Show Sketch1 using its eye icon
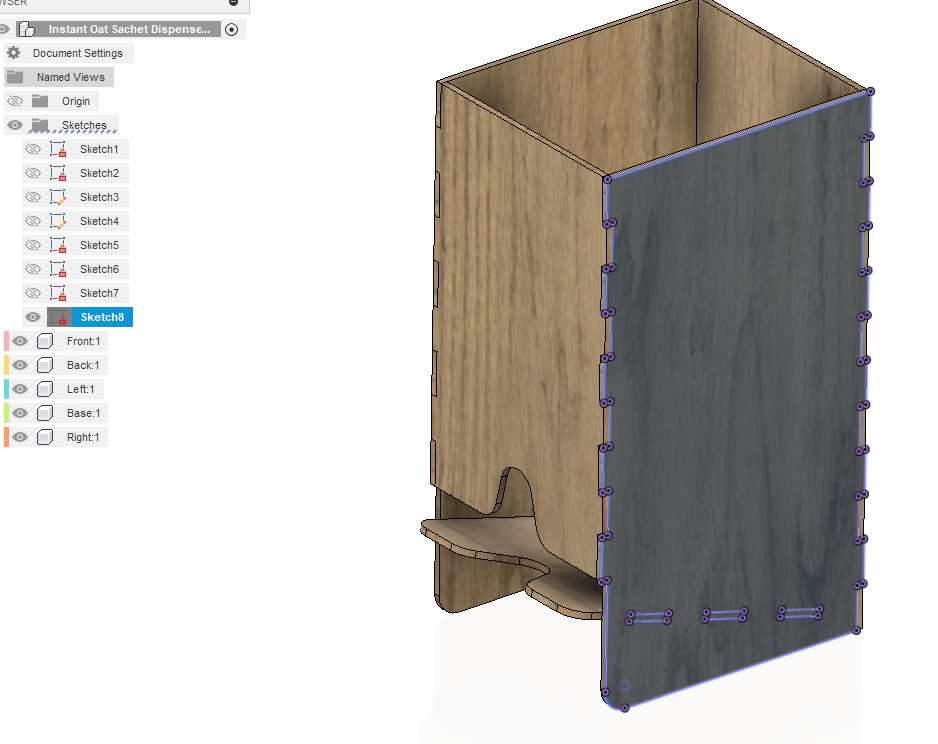This screenshot has width=938, height=744. click(x=33, y=149)
